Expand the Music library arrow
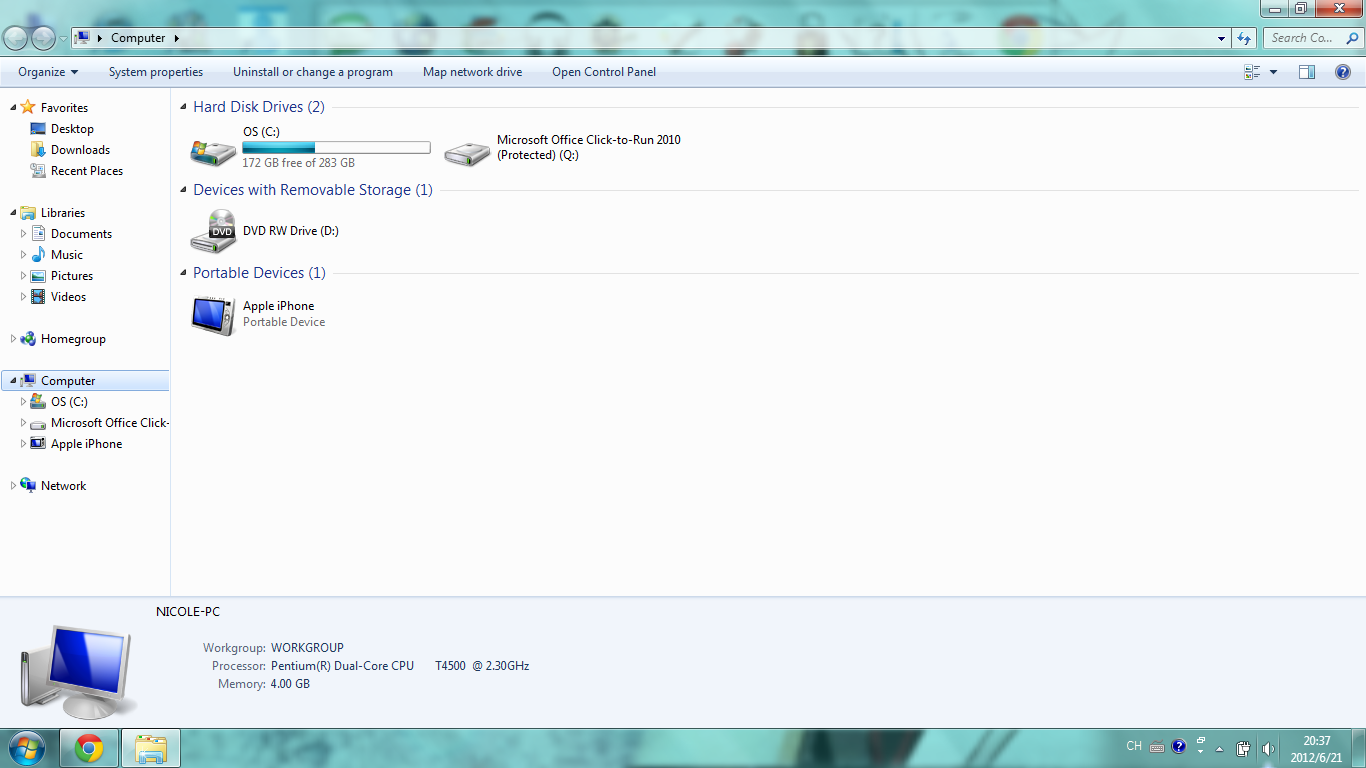This screenshot has height=768, width=1366. (24, 255)
